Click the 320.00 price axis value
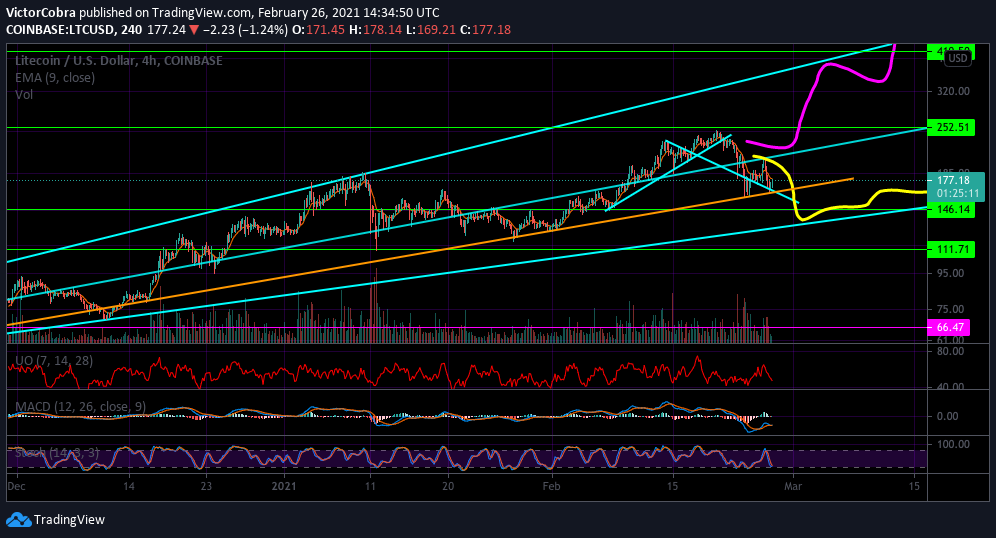This screenshot has height=538, width=996. click(x=953, y=91)
